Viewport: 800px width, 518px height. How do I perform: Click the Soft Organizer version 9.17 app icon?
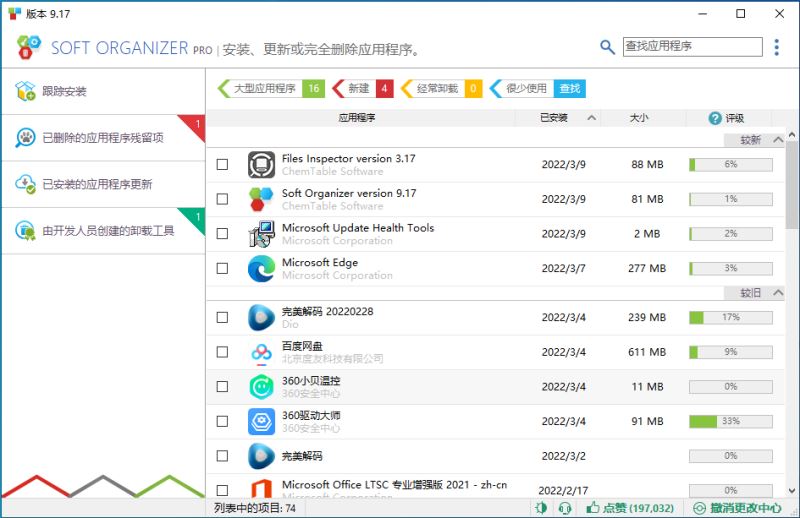point(261,199)
